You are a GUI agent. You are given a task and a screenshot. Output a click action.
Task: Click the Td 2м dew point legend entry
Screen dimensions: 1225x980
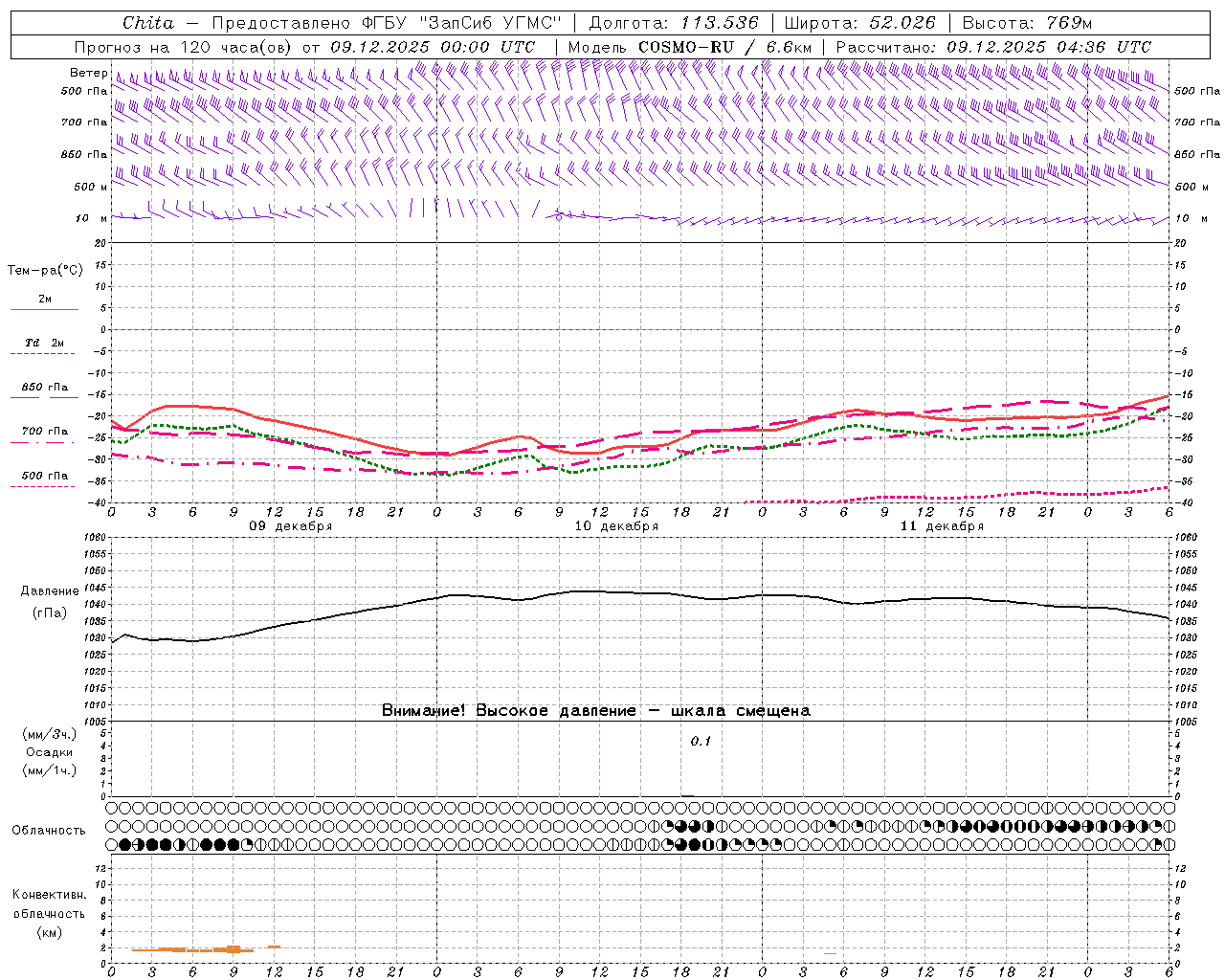pos(44,343)
